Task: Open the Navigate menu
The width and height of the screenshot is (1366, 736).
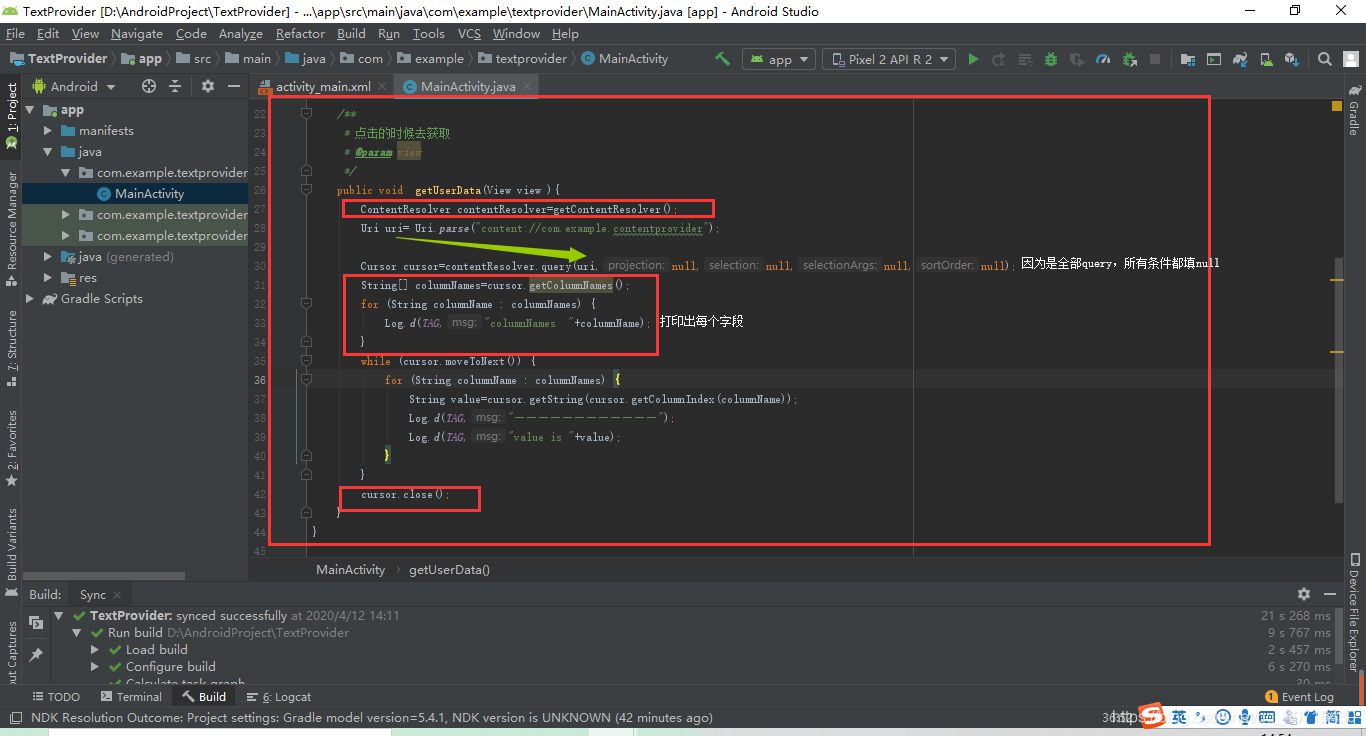Action: tap(137, 34)
